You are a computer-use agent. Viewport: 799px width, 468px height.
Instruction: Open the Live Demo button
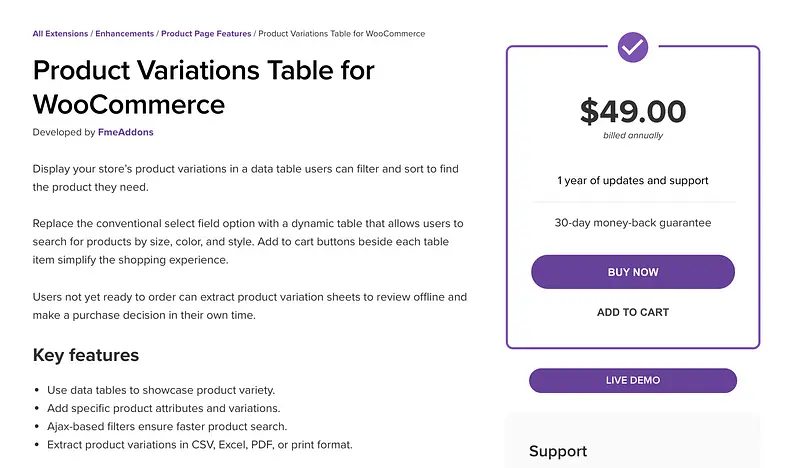pyautogui.click(x=632, y=380)
